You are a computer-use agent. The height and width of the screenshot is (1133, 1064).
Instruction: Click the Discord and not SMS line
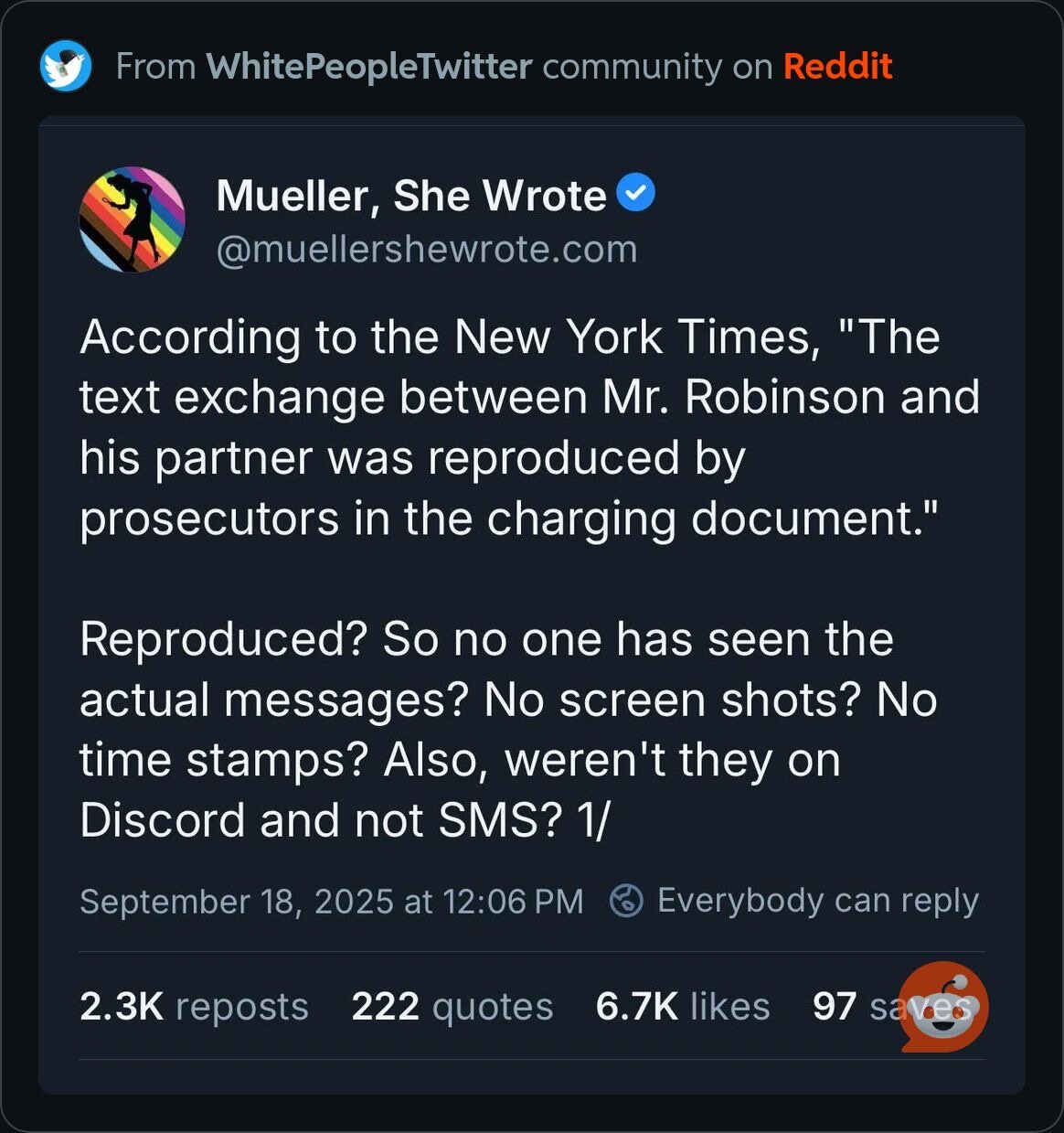click(345, 819)
